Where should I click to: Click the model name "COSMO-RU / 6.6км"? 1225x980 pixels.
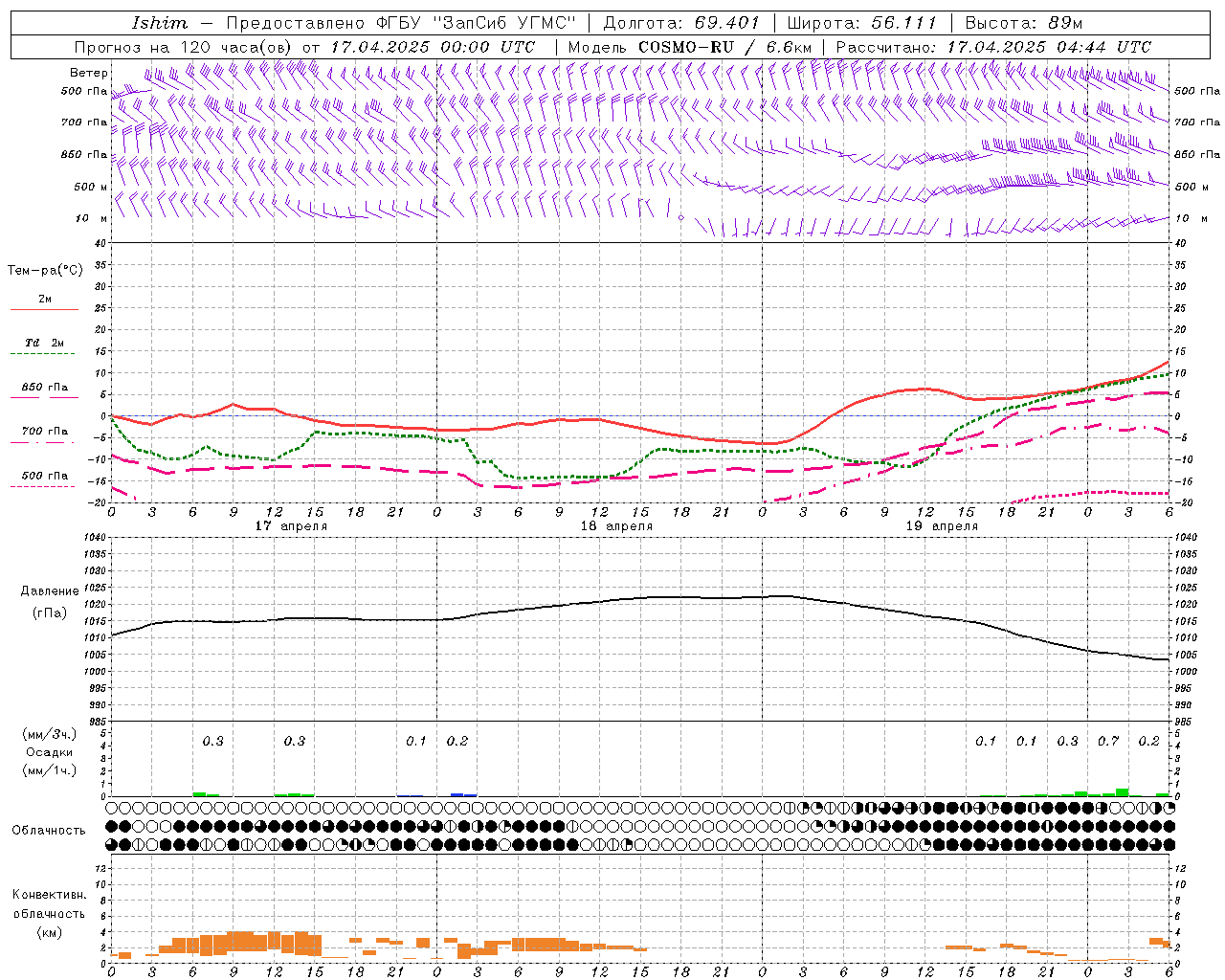tap(725, 47)
